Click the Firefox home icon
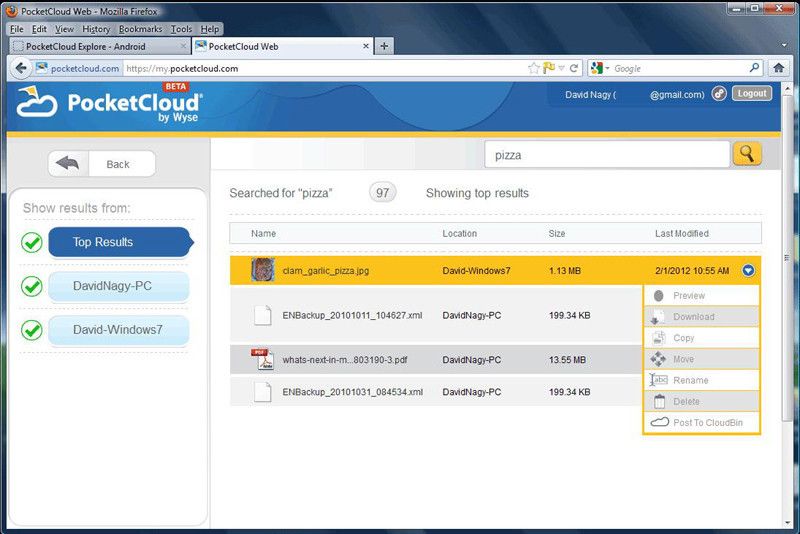800x534 pixels. point(779,67)
